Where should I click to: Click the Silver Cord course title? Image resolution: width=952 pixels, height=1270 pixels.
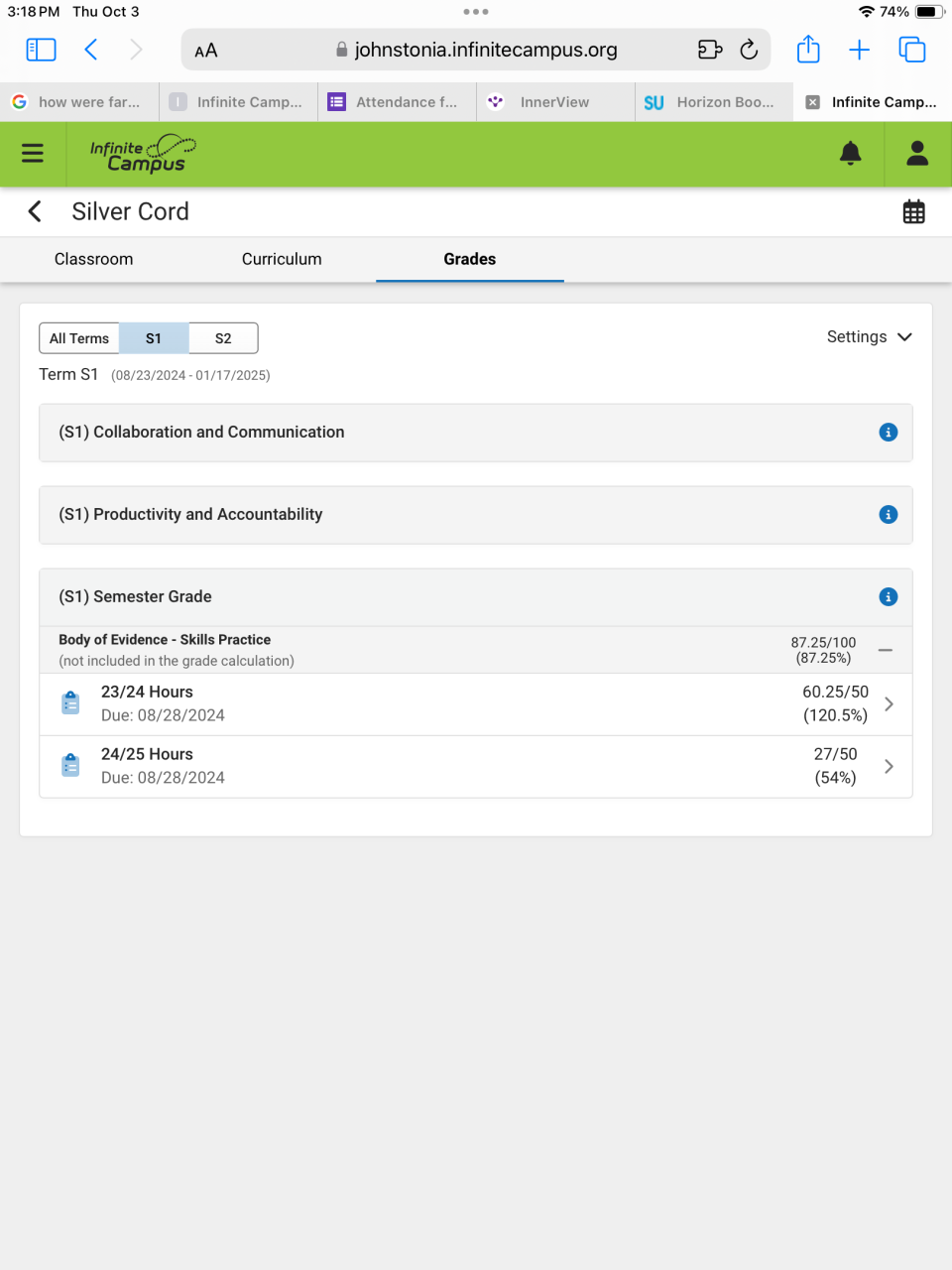(x=130, y=211)
